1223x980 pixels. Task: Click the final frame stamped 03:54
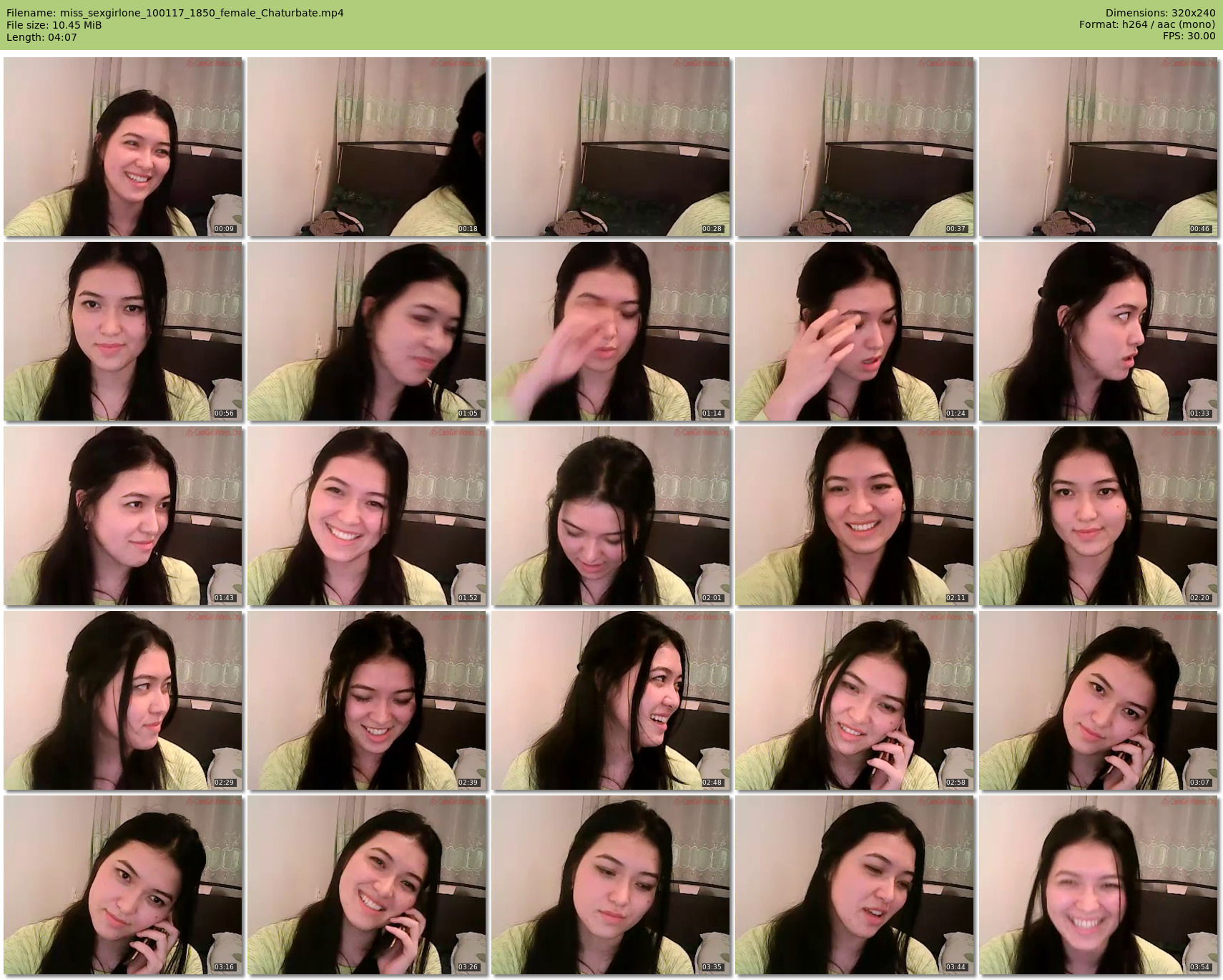(x=1098, y=885)
